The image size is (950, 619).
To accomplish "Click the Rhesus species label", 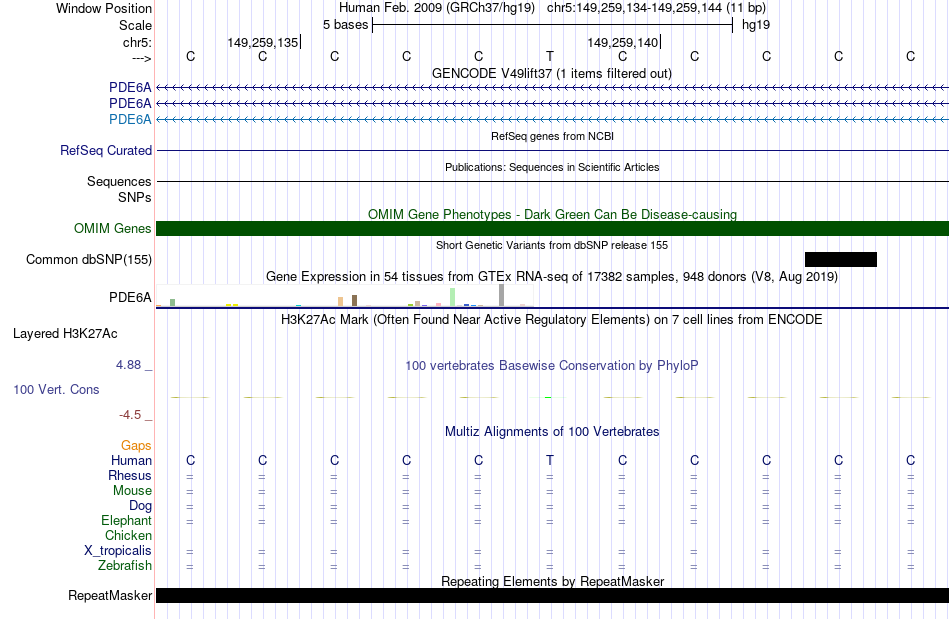I will point(130,475).
